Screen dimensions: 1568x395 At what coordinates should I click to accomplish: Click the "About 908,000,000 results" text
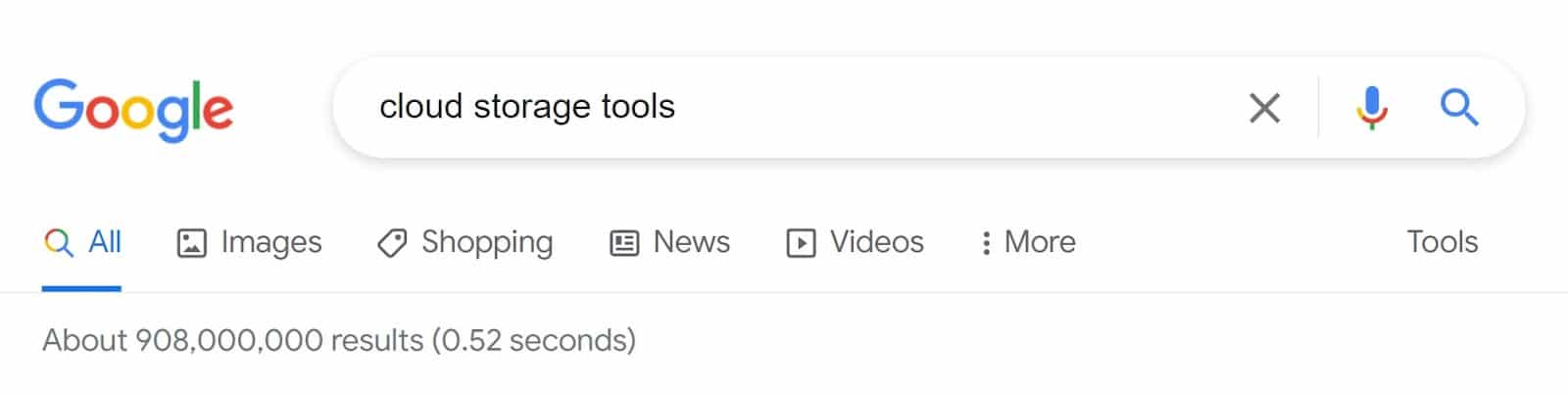[233, 340]
